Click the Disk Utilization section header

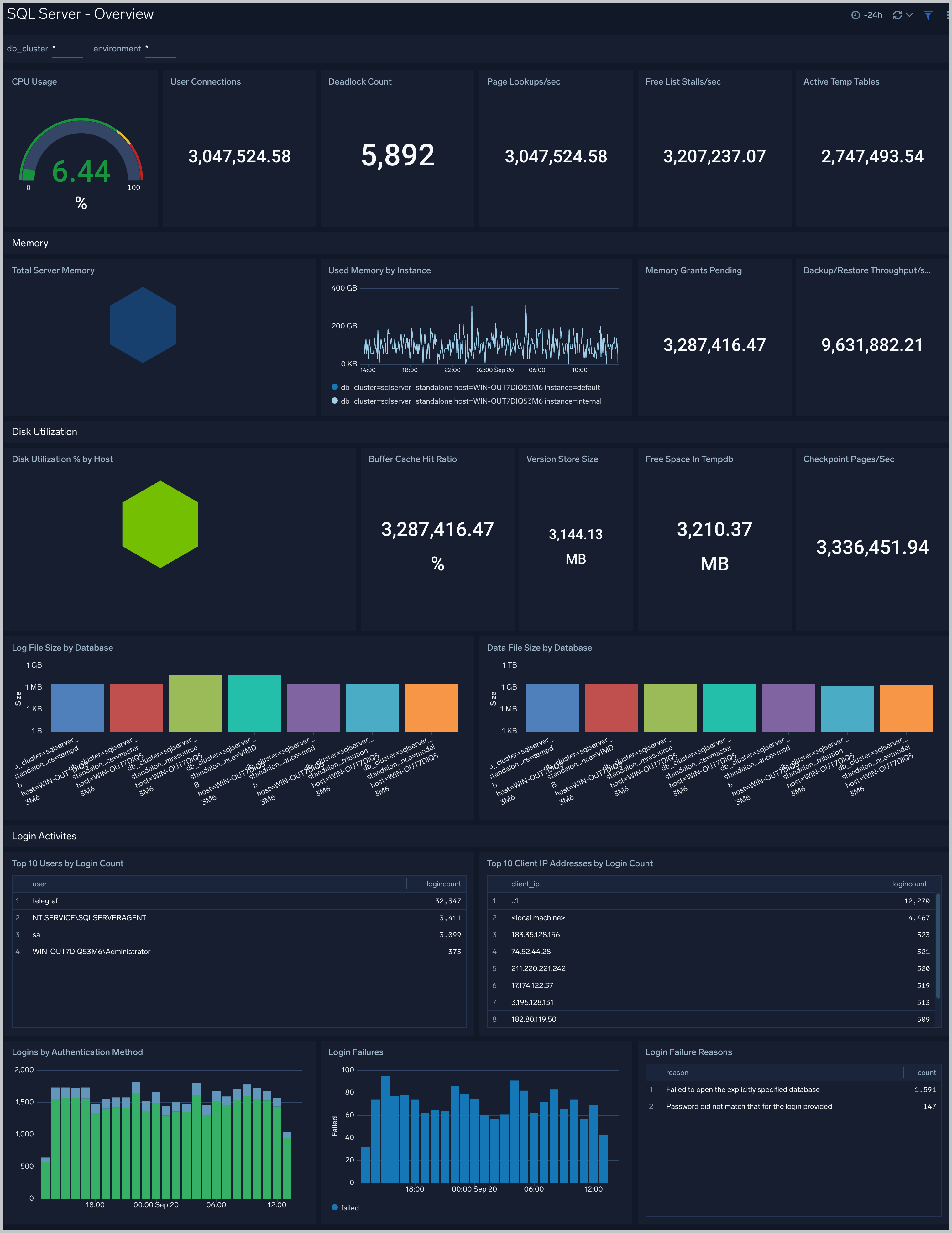(44, 431)
